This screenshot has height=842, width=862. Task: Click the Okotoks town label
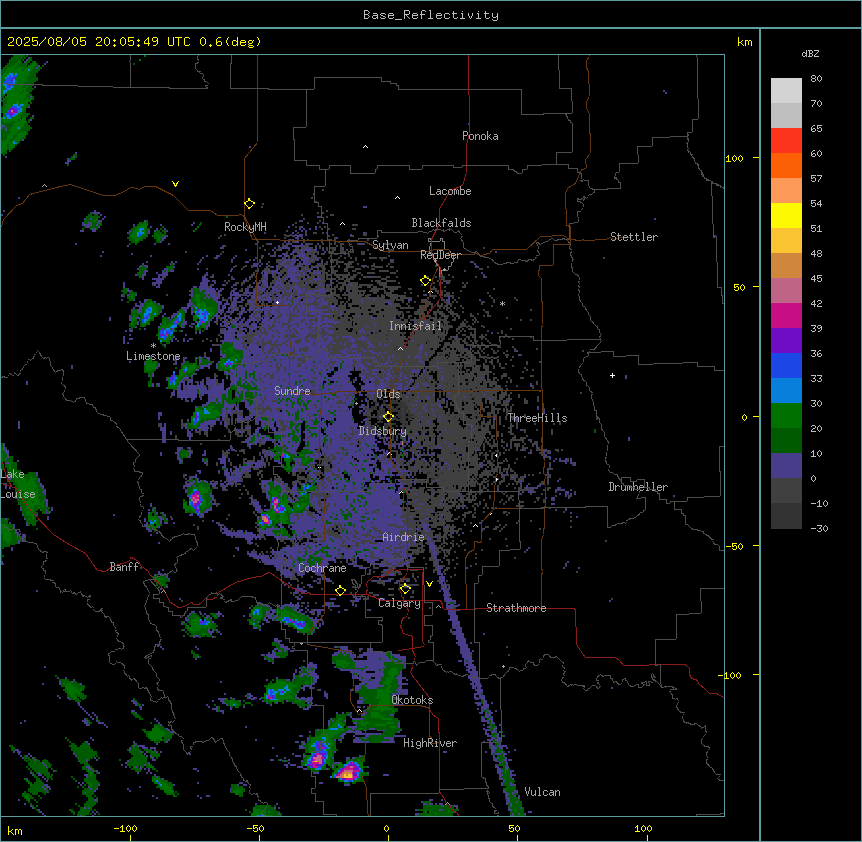coord(412,700)
